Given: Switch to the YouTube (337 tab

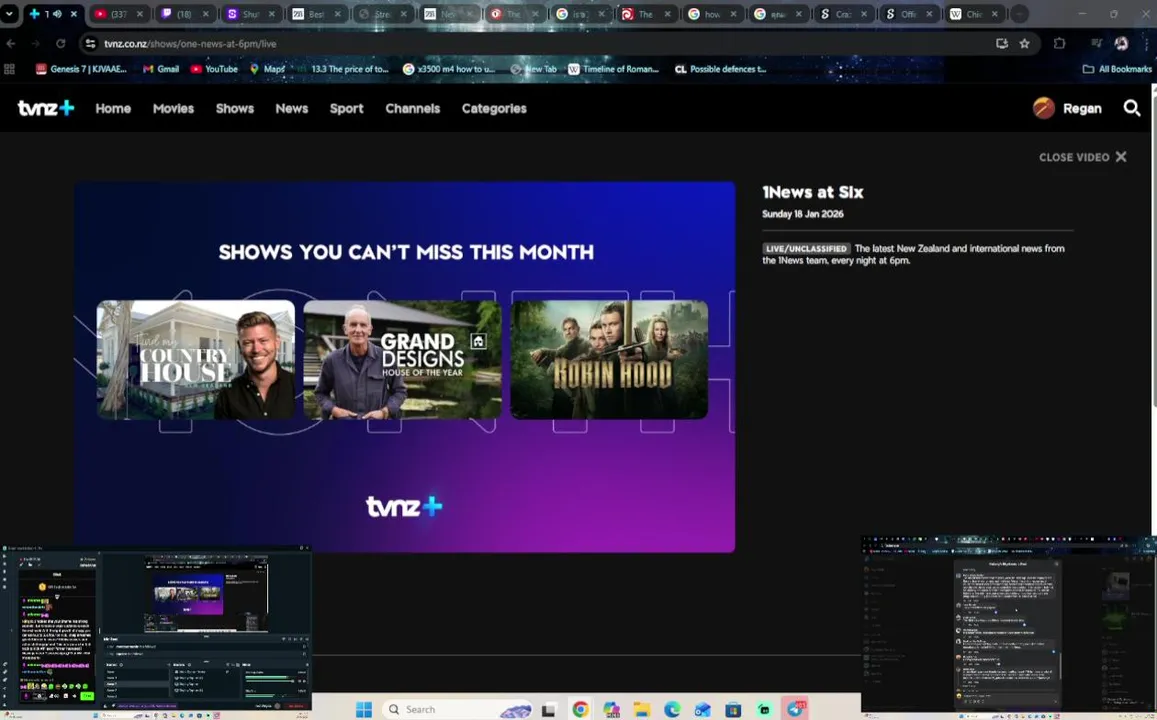Looking at the screenshot, I should [x=120, y=14].
